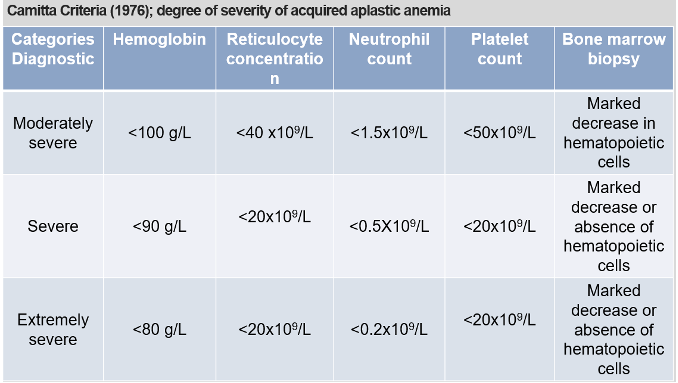Image resolution: width=678 pixels, height=383 pixels.
Task: Select the <0.5X10⁹/L neutrophil cell
Action: click(x=389, y=226)
